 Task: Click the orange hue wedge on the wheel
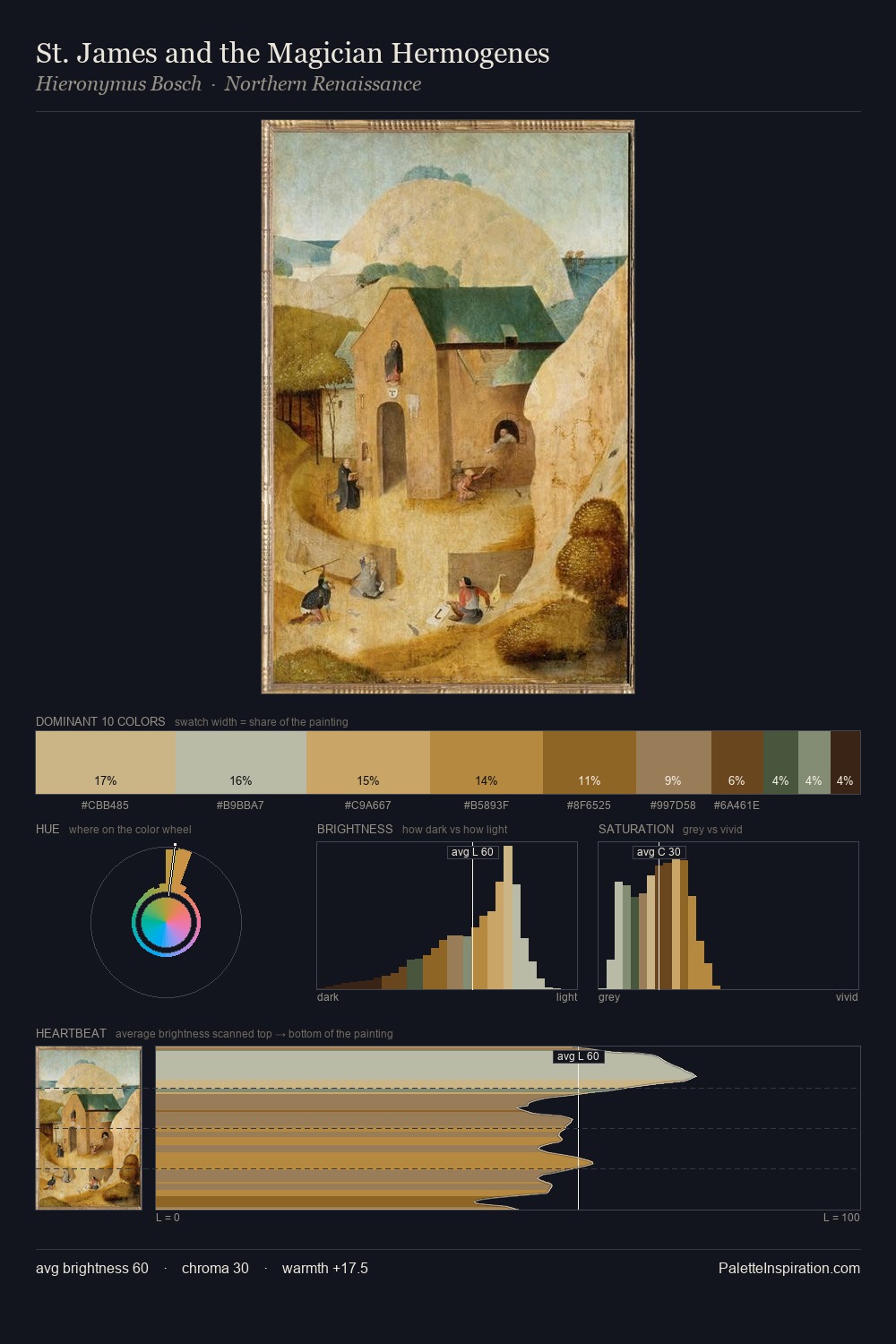(x=181, y=868)
